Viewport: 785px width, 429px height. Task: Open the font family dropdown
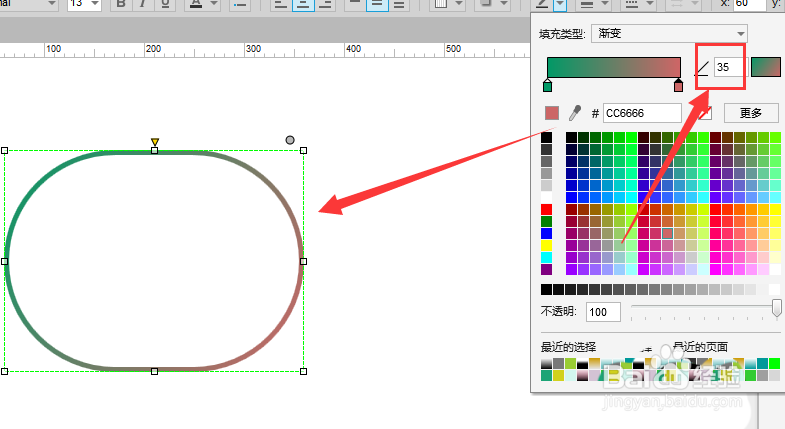pos(52,4)
